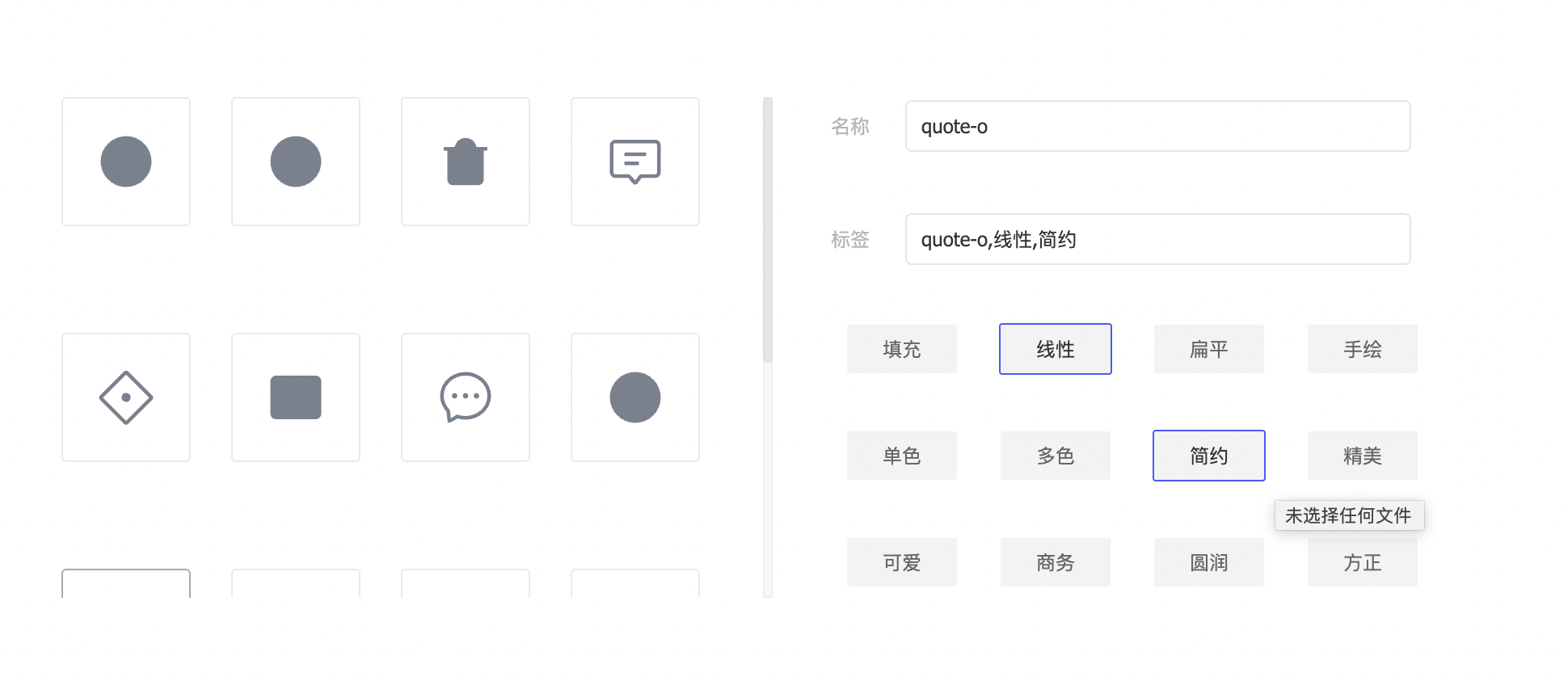This screenshot has width=1568, height=685.
Task: Deselect the 简约 tag
Action: (1209, 456)
